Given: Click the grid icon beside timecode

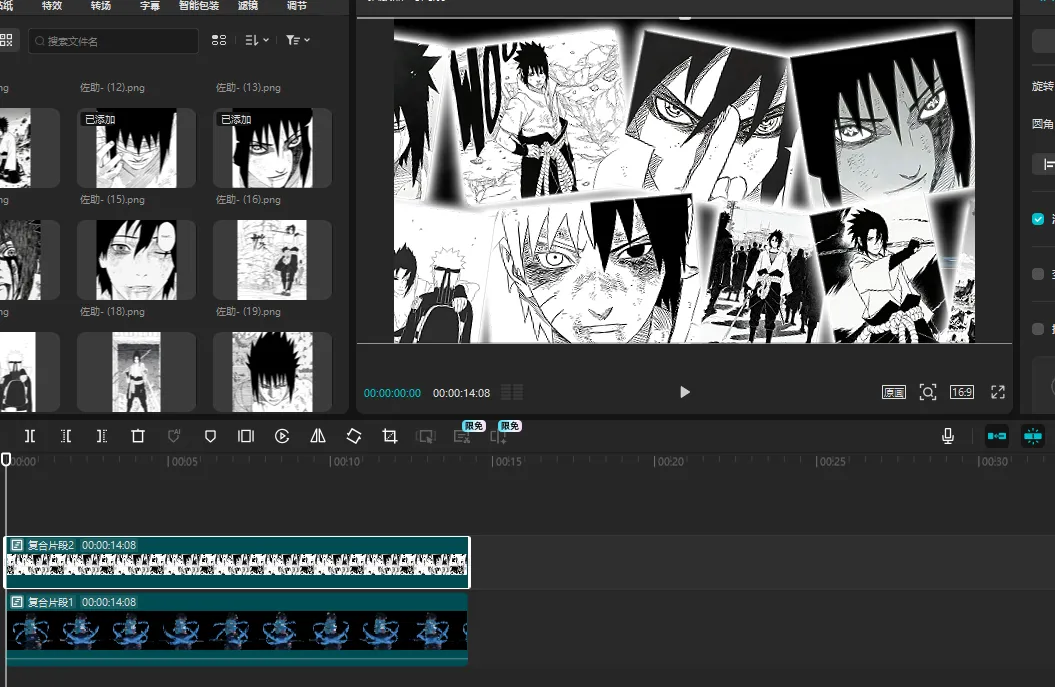Looking at the screenshot, I should click(512, 392).
